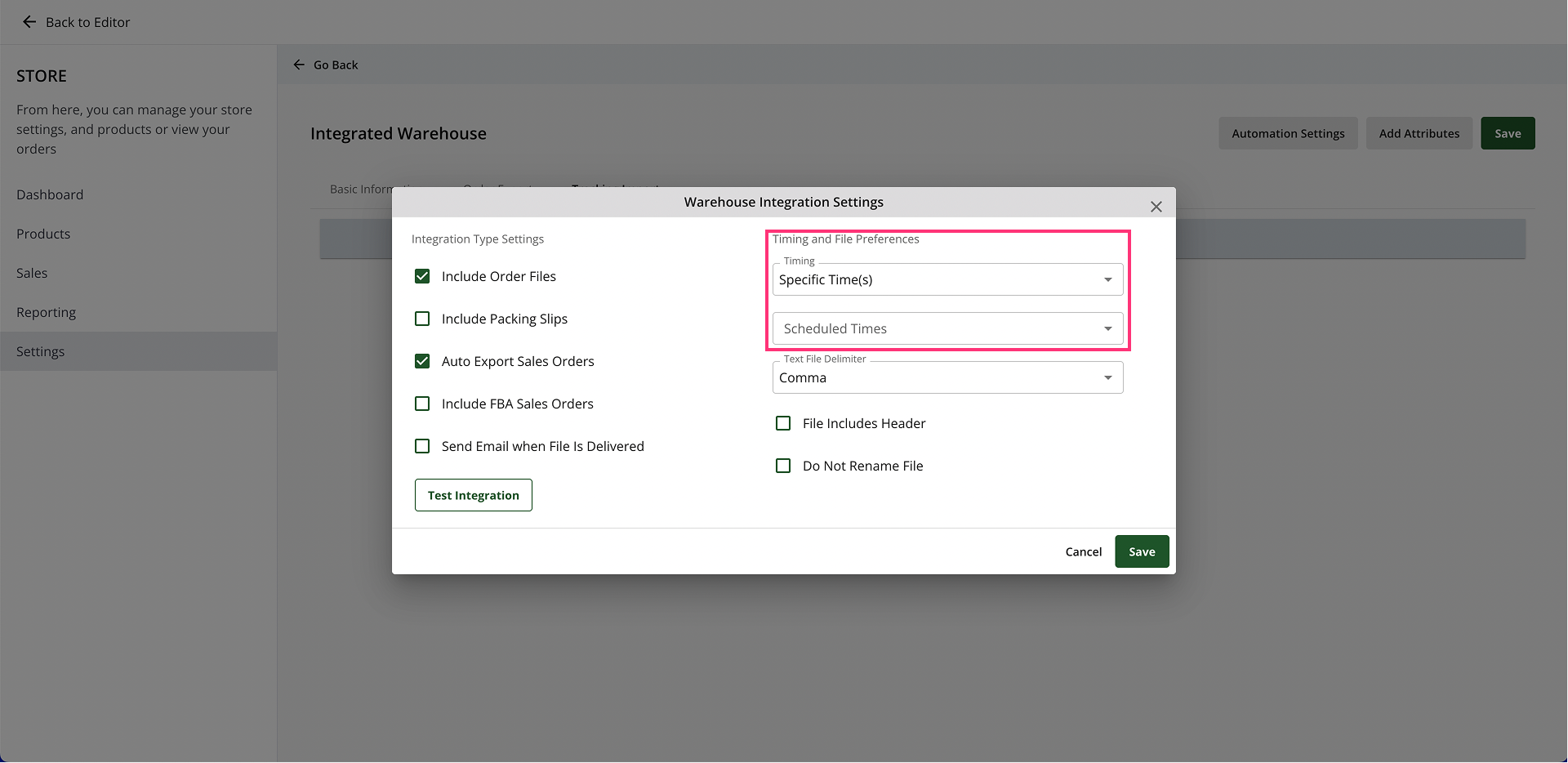Go to Products in the sidebar
The width and height of the screenshot is (1568, 763).
[43, 234]
